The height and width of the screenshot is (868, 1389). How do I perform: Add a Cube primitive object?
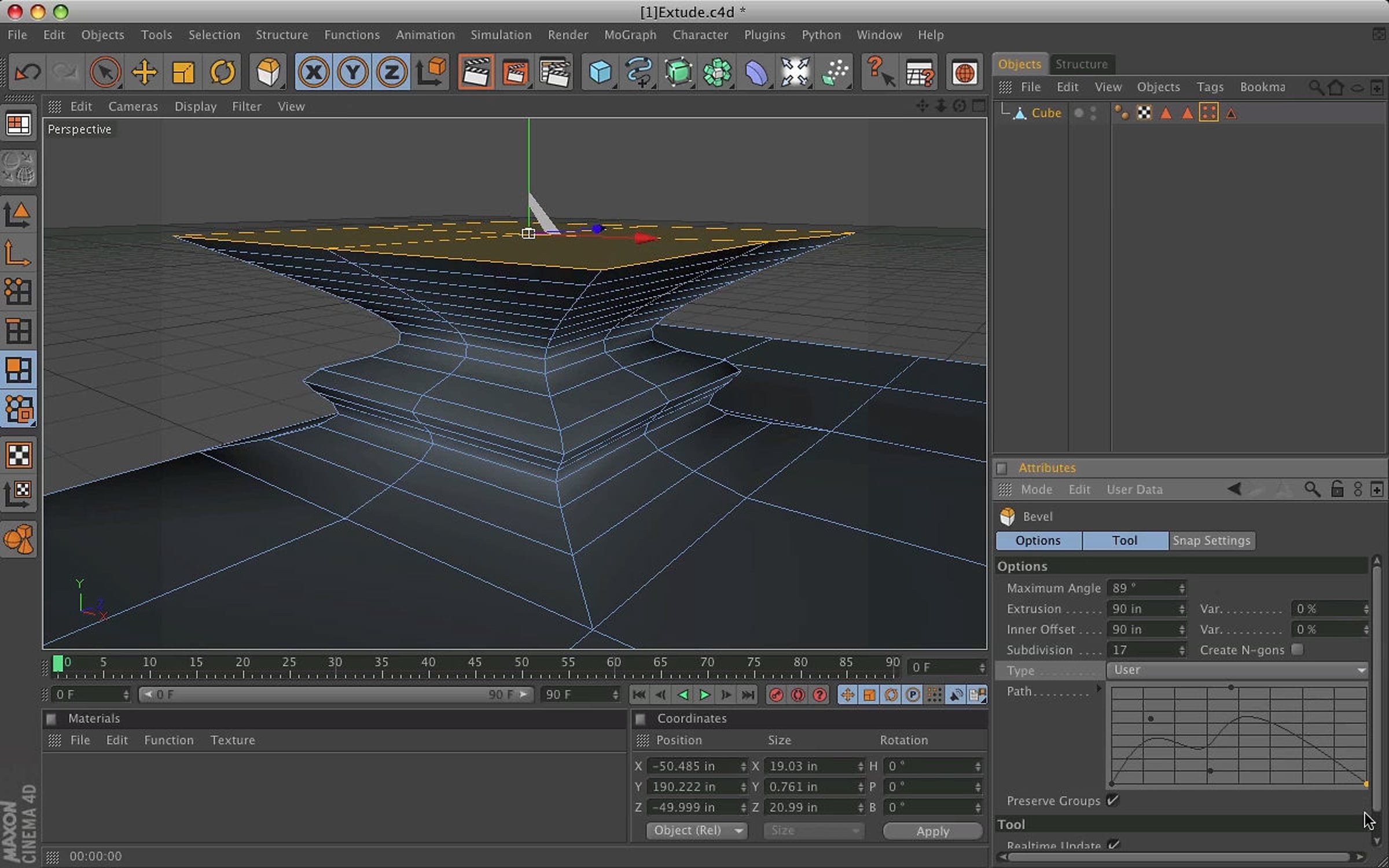[x=600, y=73]
